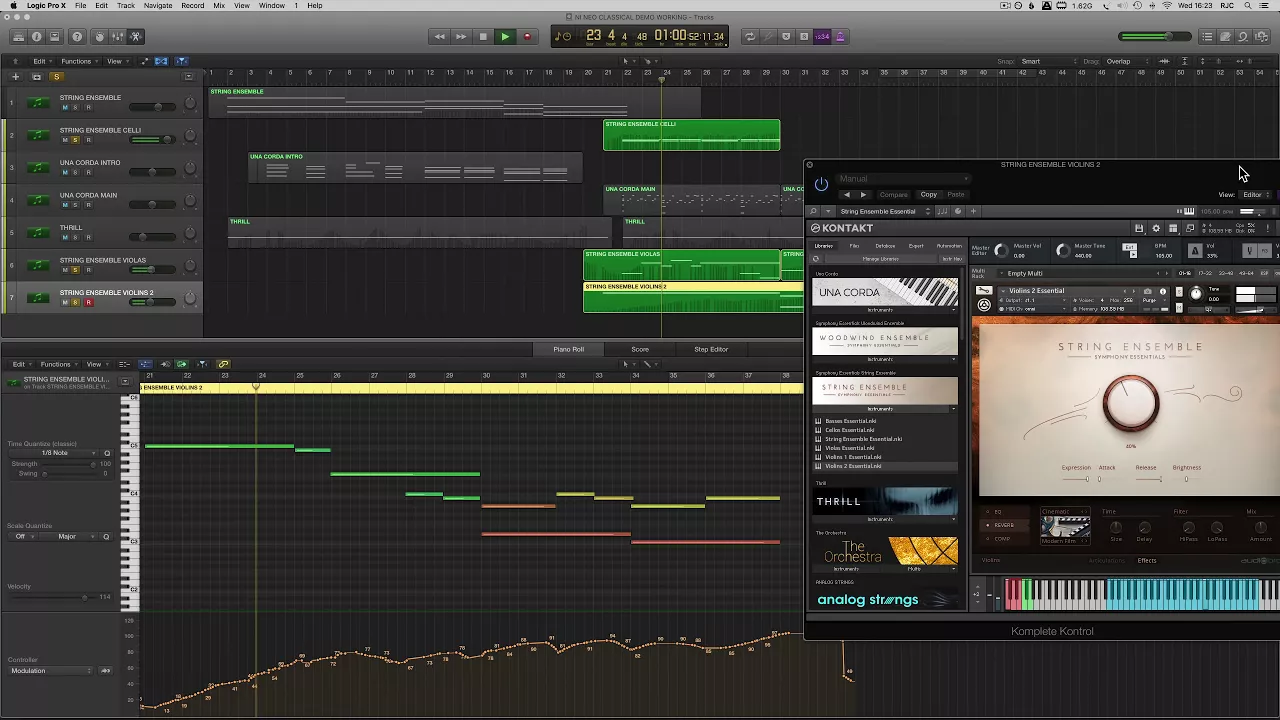Go to previous preset with left arrow
Viewport: 1280px width, 720px height.
click(x=847, y=195)
